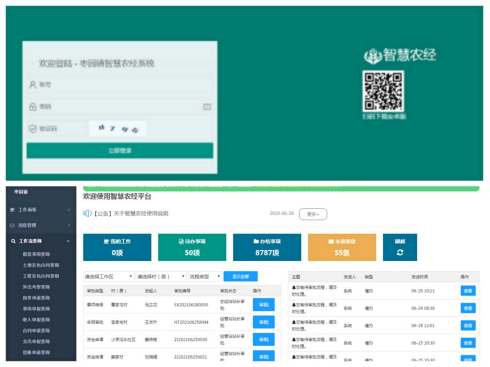This screenshot has height=367, width=490.
Task: Open the 待办事项 50项 card
Action: 192,247
